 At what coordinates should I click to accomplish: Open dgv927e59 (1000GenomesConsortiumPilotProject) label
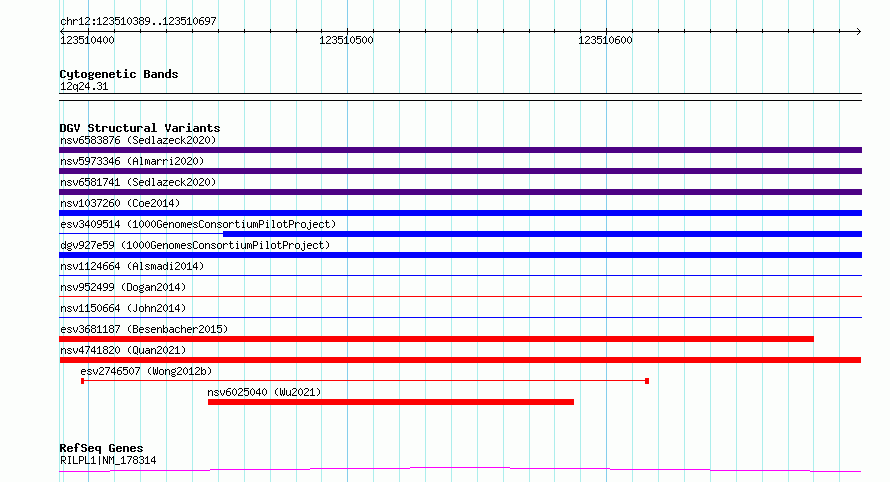[195, 245]
